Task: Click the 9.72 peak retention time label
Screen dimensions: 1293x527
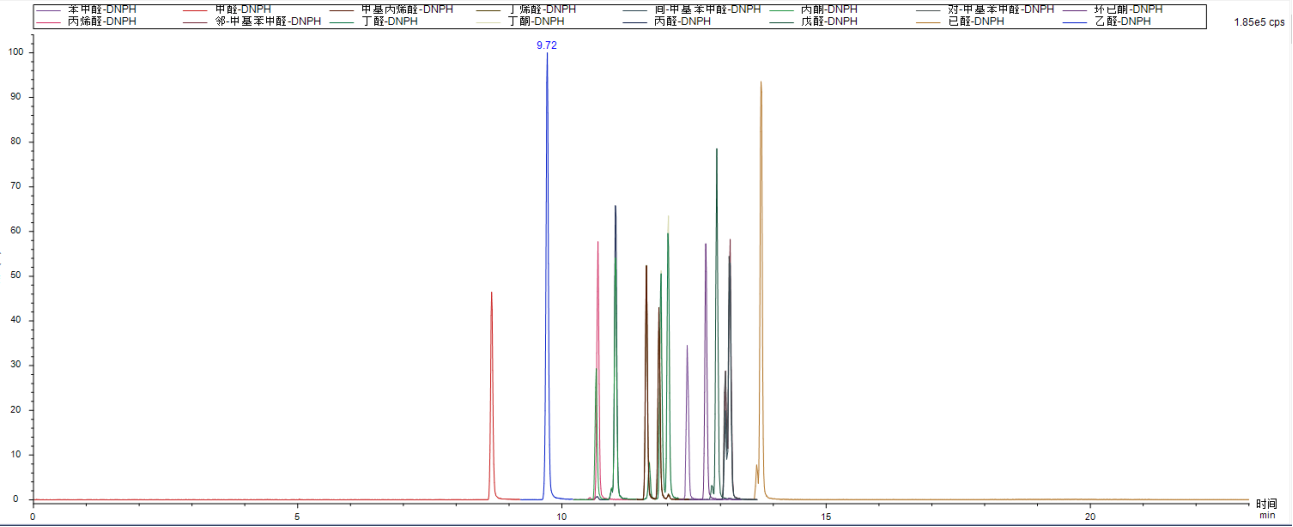Action: (546, 46)
